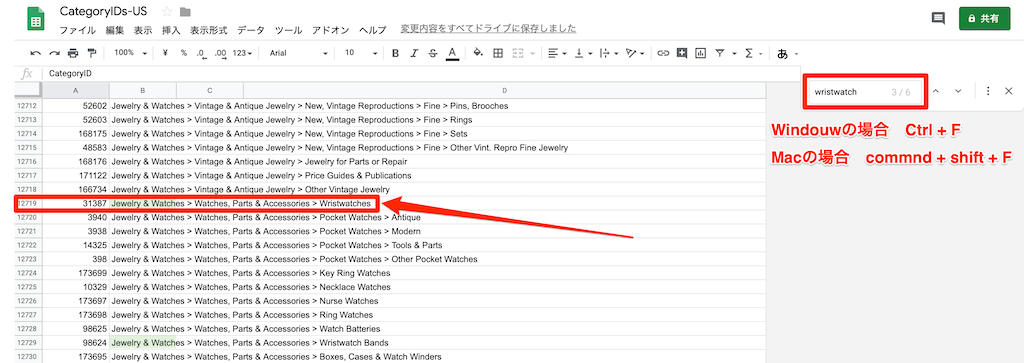
Task: Increase decimal places icon
Action: click(221, 54)
